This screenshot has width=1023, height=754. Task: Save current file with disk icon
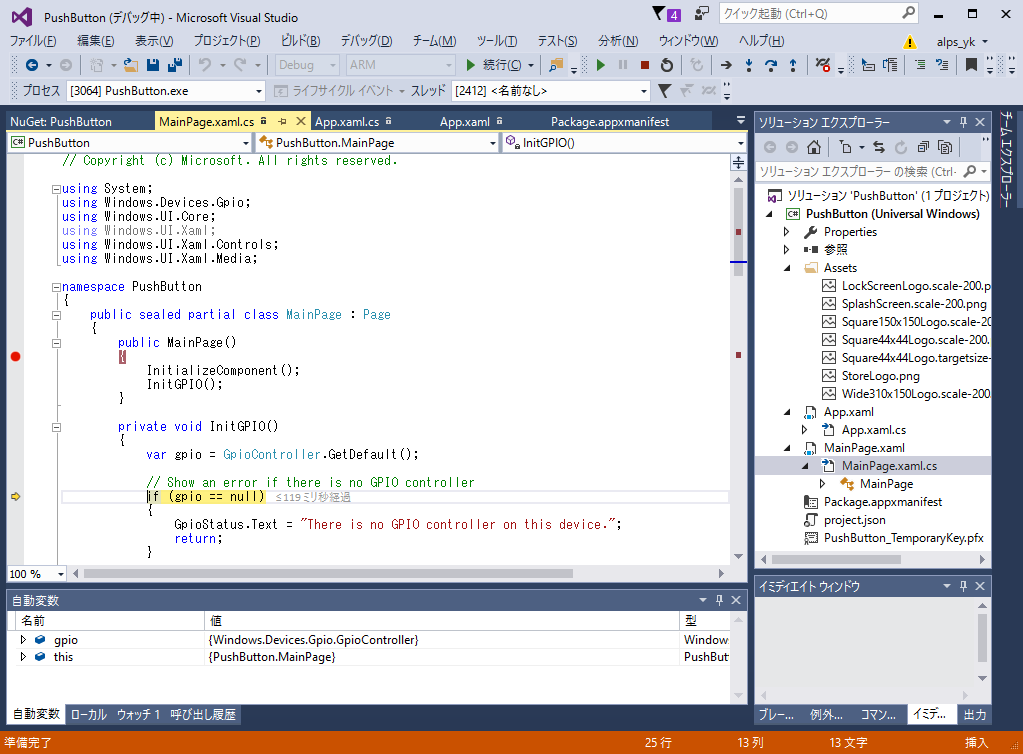pos(153,65)
